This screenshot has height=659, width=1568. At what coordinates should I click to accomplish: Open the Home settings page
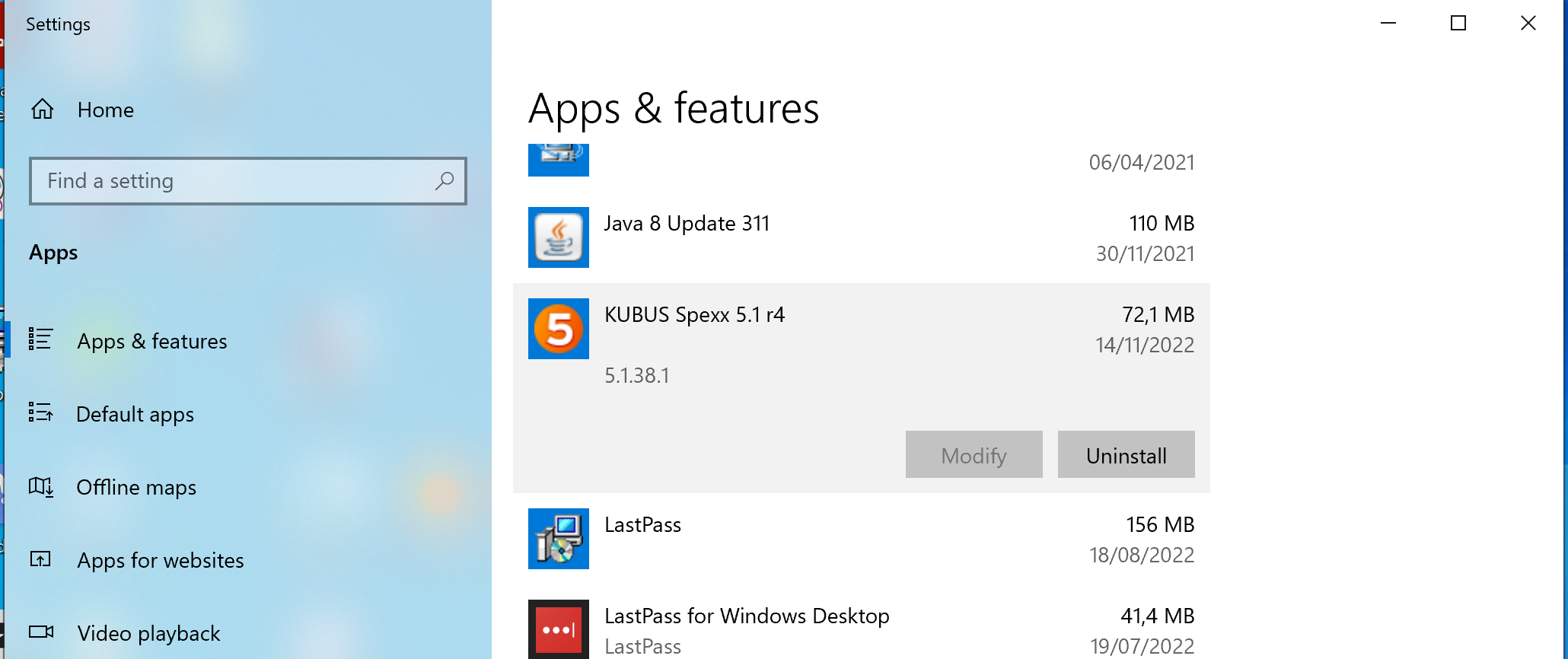point(106,110)
